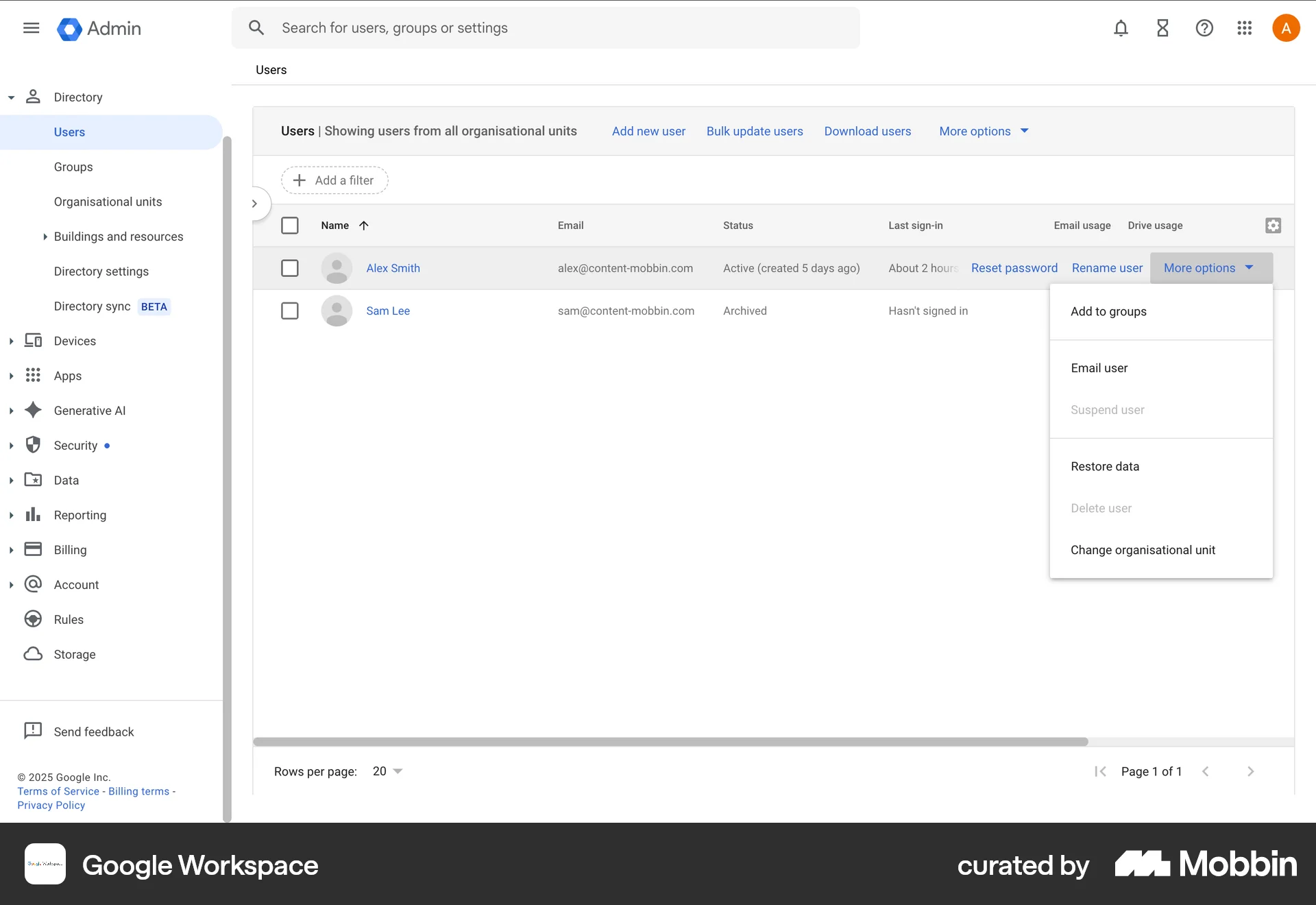
Task: Open the Rows per page dropdown
Action: coord(386,771)
